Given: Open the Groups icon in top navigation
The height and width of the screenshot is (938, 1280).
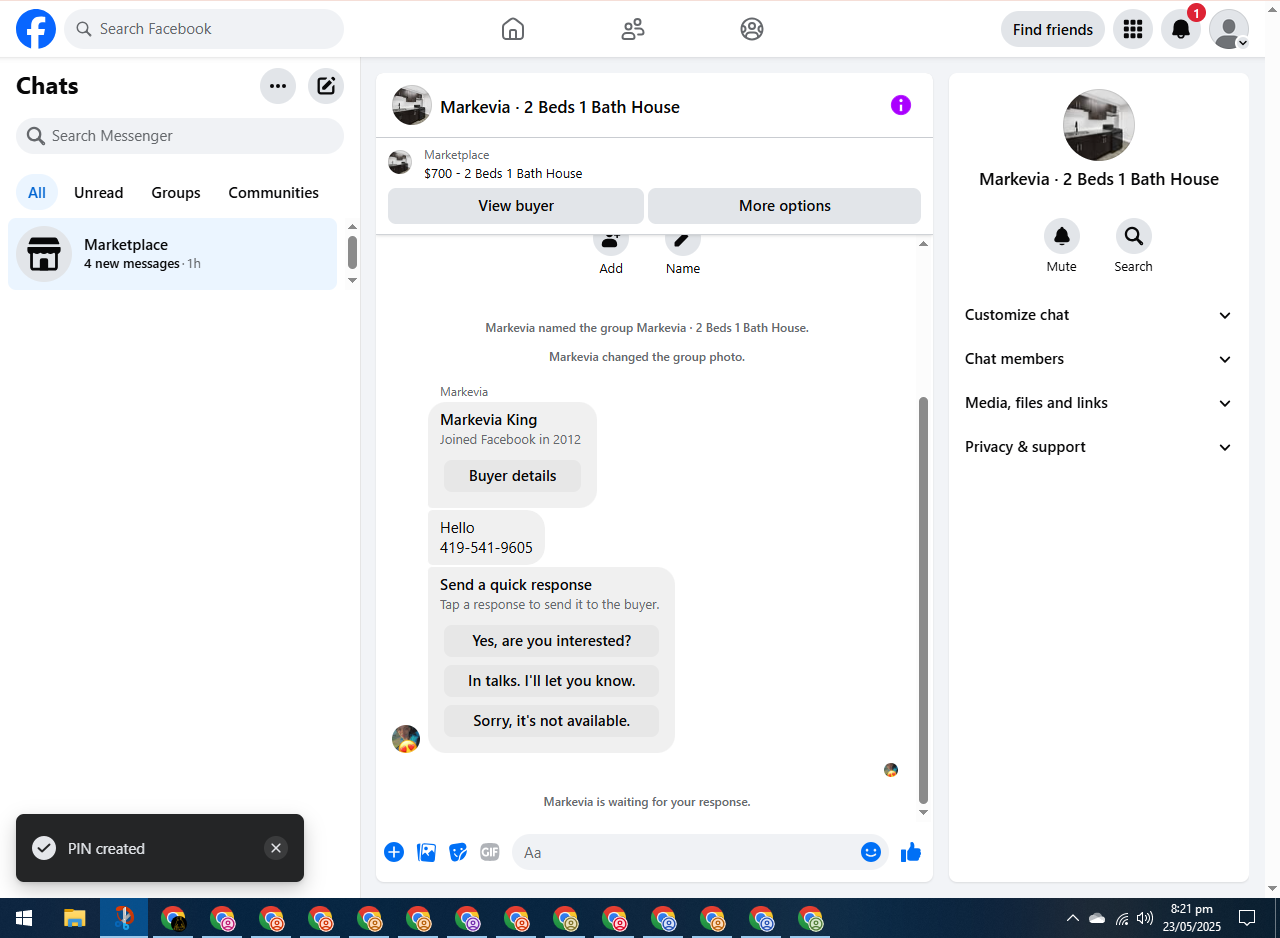Looking at the screenshot, I should 752,29.
